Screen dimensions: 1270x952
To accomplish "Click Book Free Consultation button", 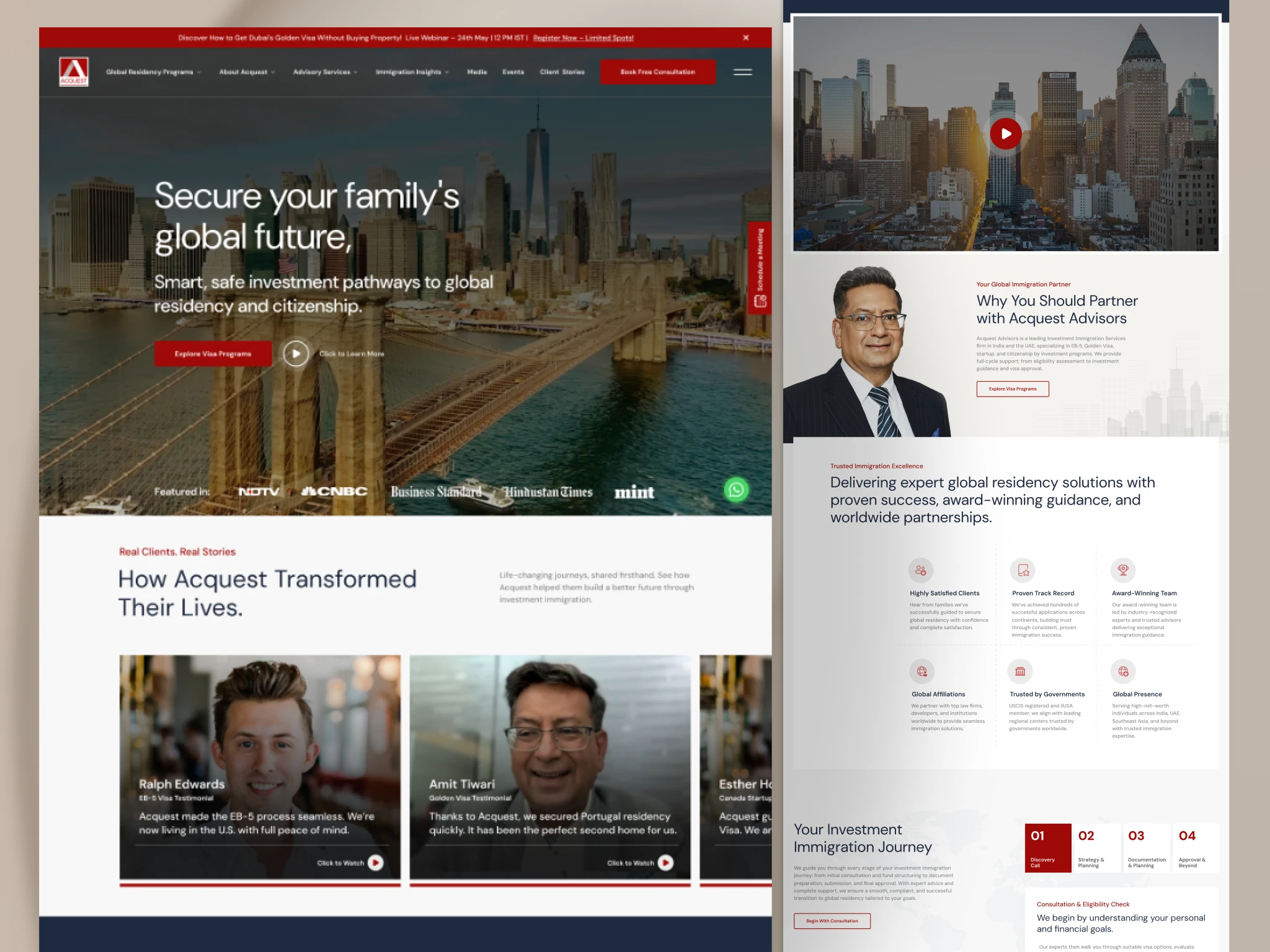I will (x=657, y=72).
